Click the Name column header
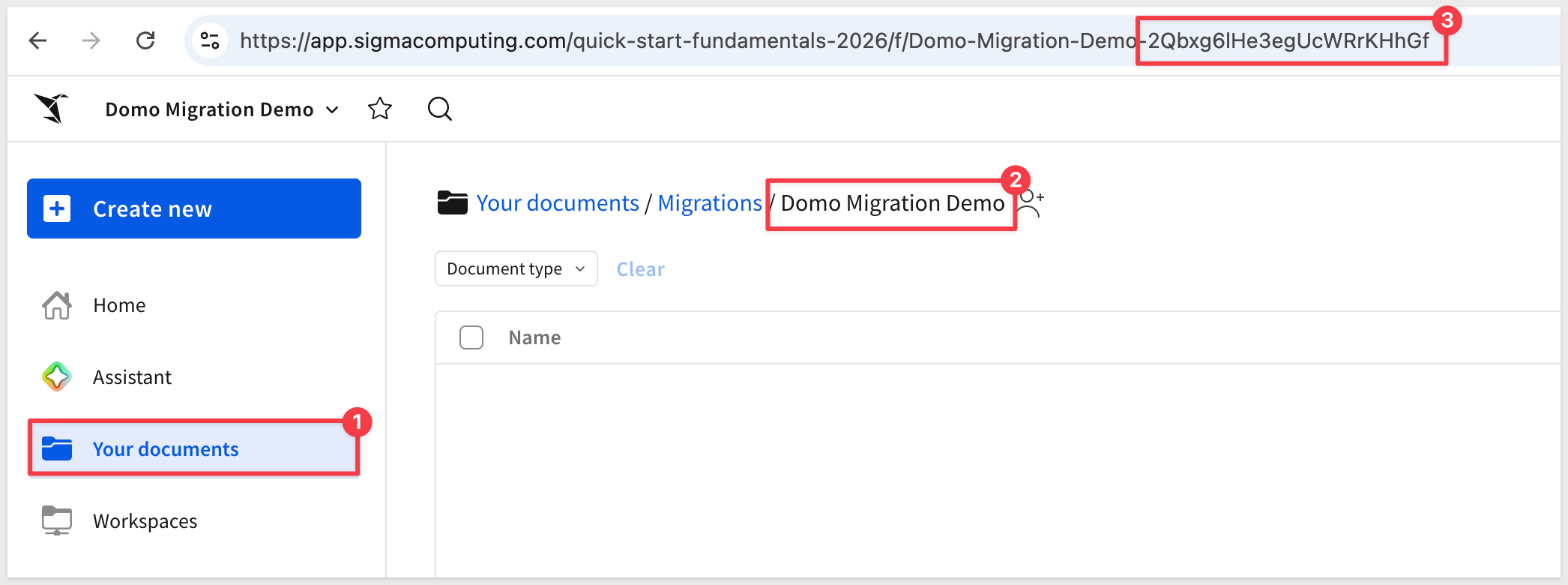The height and width of the screenshot is (585, 1568). (534, 337)
